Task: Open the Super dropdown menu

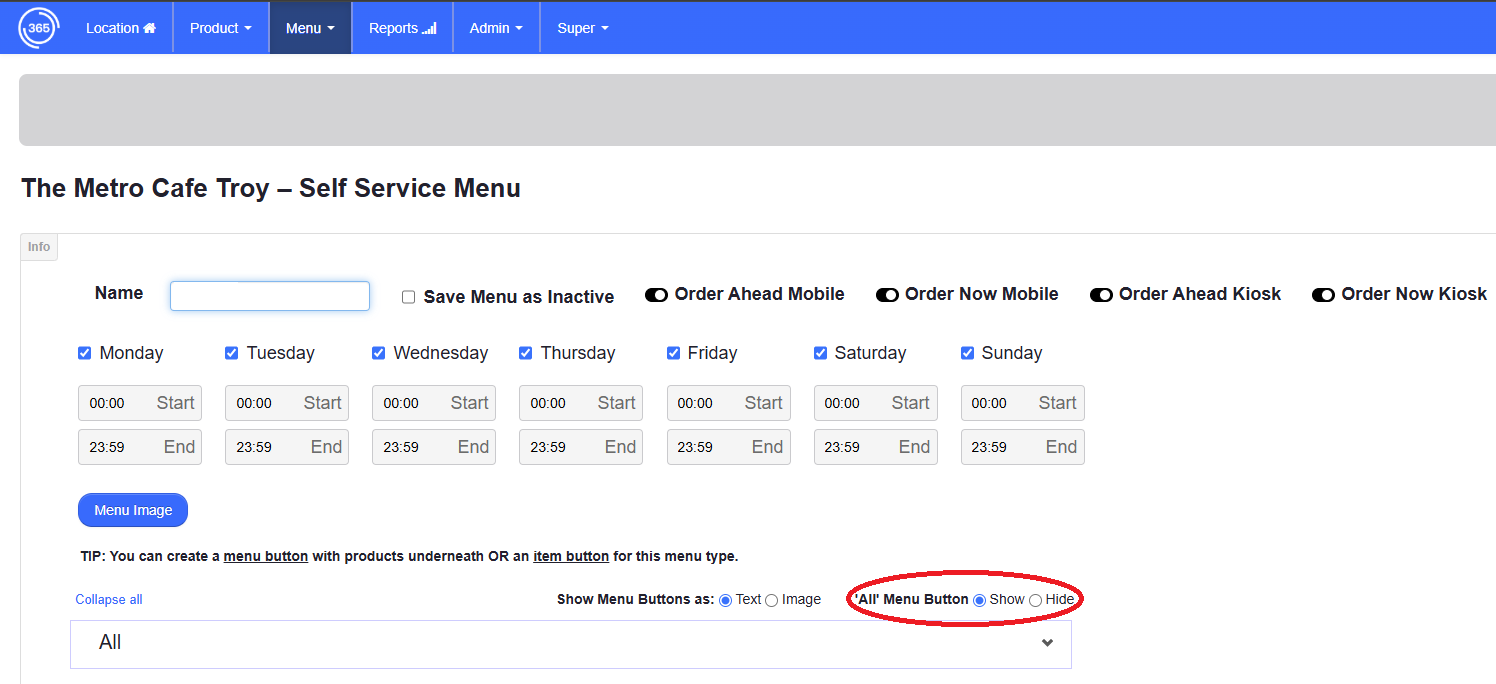Action: pyautogui.click(x=583, y=28)
